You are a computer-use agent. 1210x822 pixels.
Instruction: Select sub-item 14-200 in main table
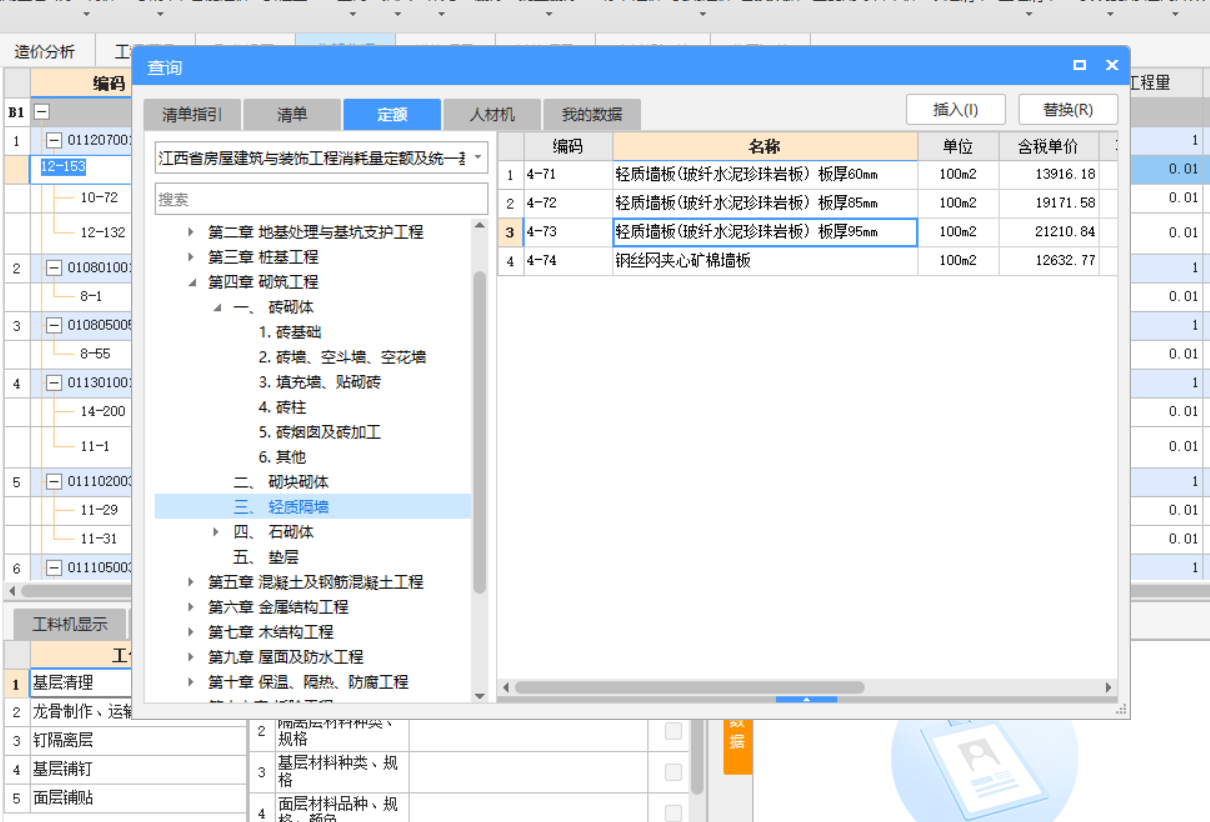pos(103,411)
